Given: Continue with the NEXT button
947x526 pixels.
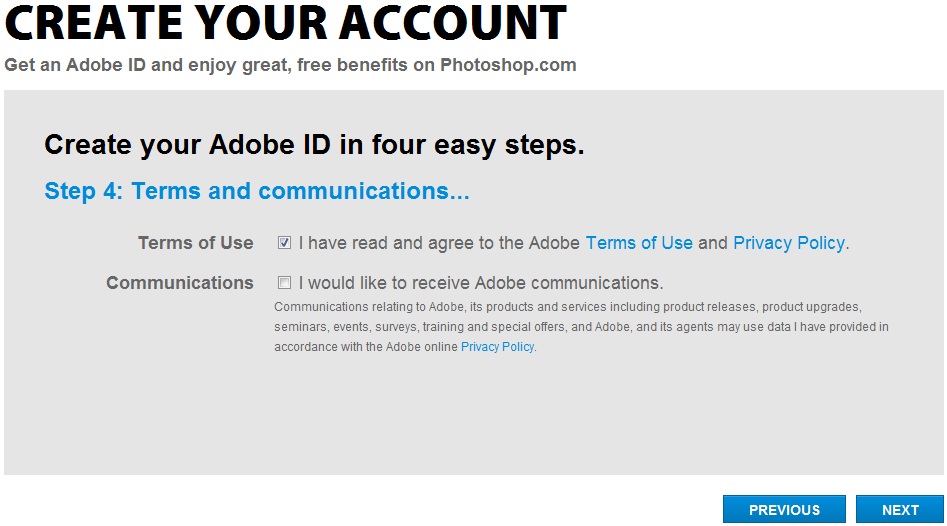Looking at the screenshot, I should 900,510.
